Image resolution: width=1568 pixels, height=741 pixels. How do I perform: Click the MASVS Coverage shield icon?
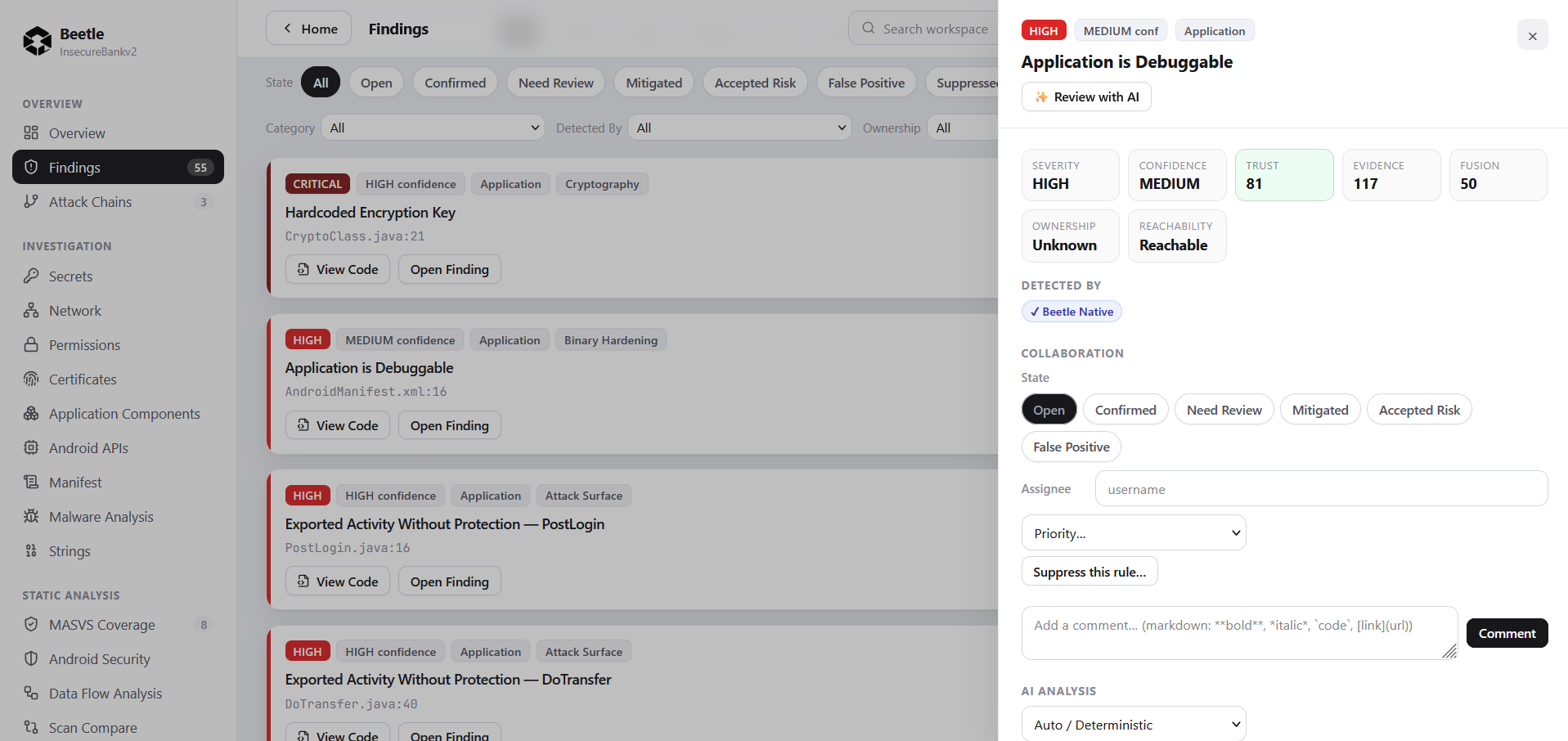[31, 624]
